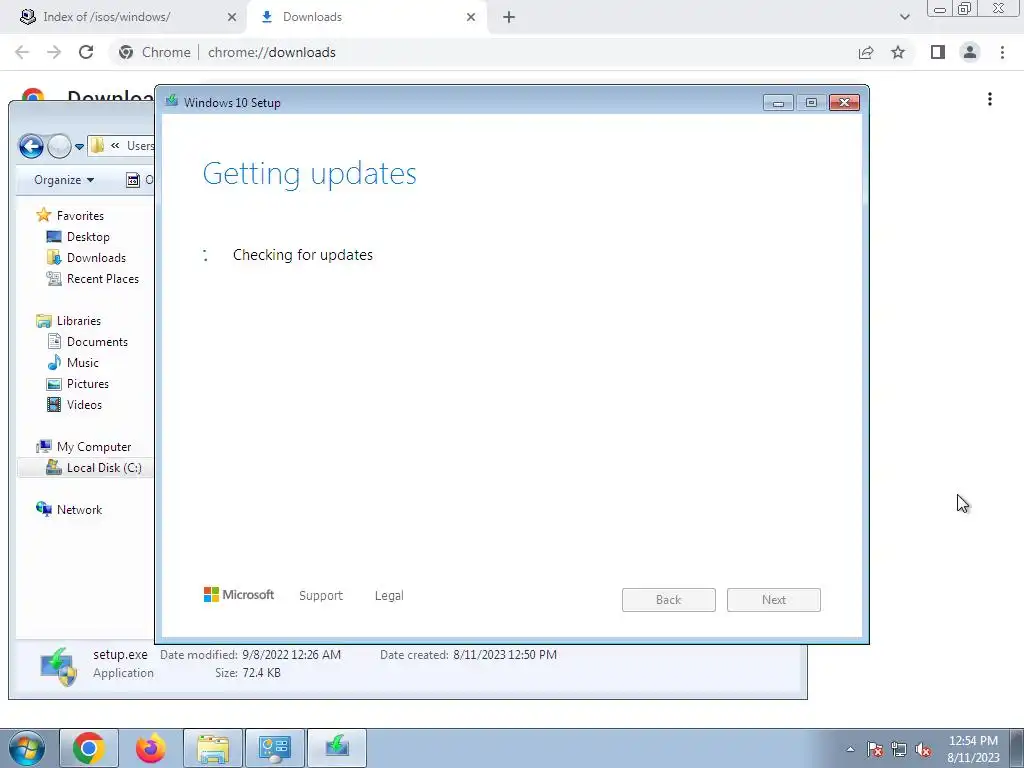Open a new Chrome tab

509,17
